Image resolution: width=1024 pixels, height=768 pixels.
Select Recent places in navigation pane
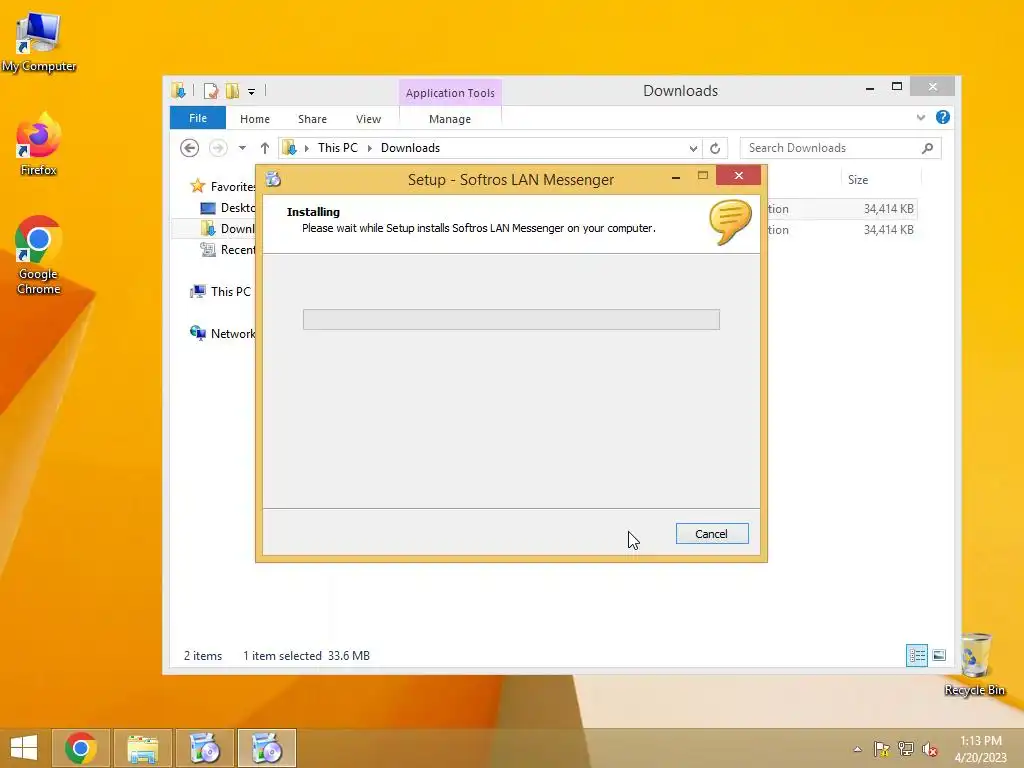pyautogui.click(x=227, y=249)
